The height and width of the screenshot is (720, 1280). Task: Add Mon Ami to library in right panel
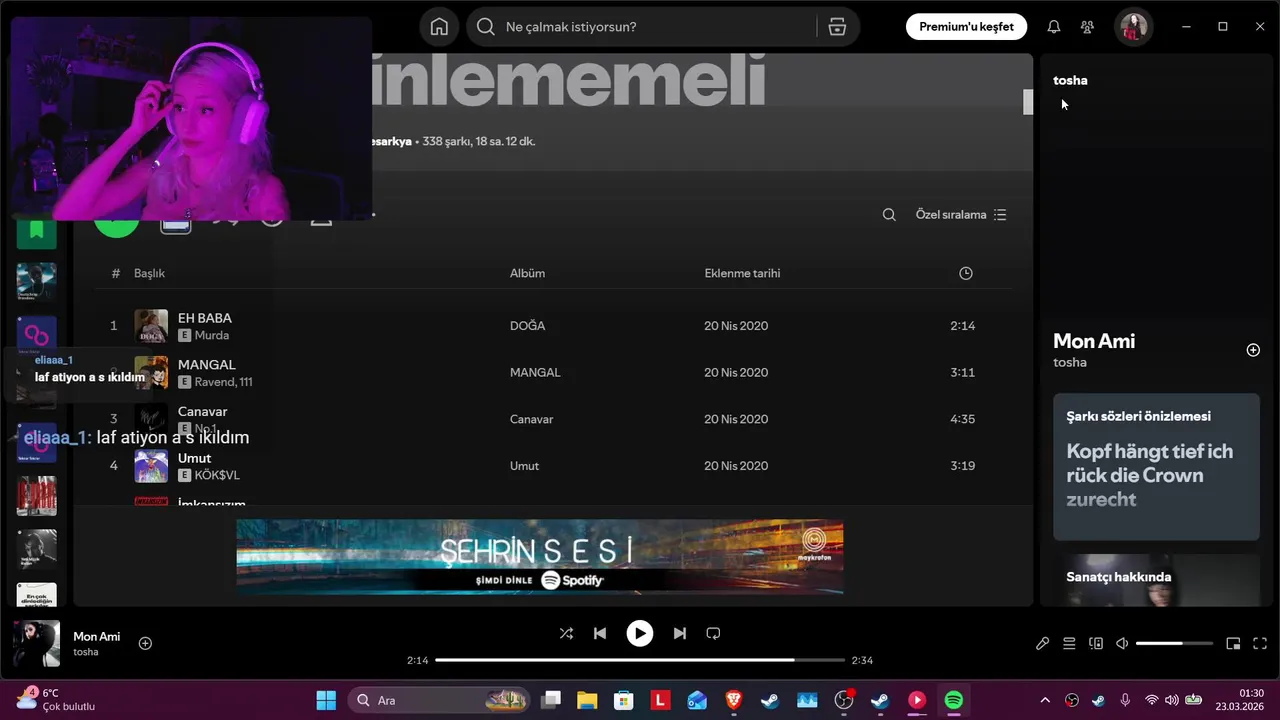[x=1253, y=350]
